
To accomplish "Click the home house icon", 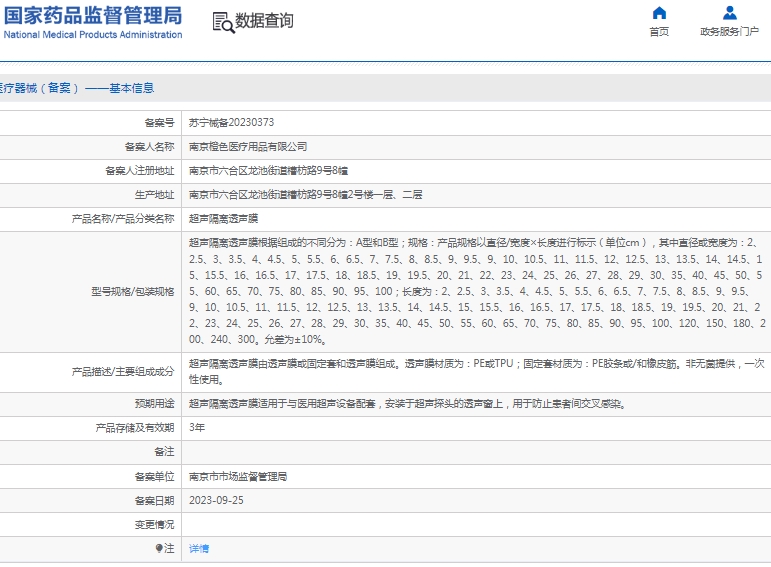I will point(659,13).
